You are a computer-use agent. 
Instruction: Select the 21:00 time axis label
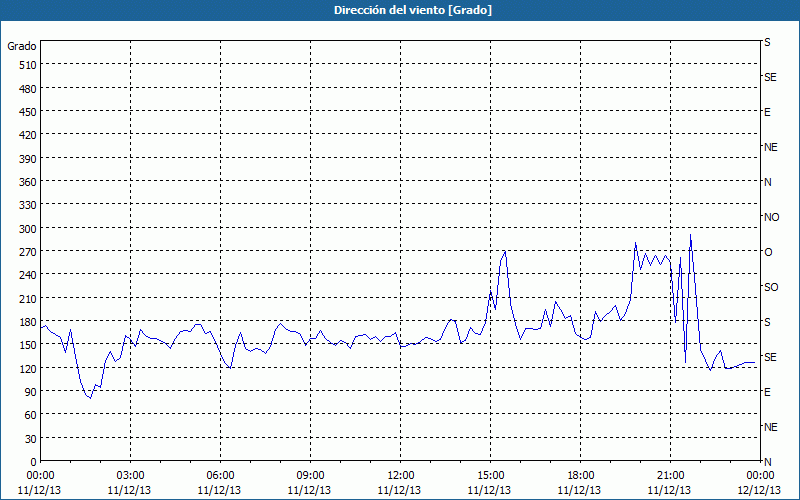coord(670,476)
